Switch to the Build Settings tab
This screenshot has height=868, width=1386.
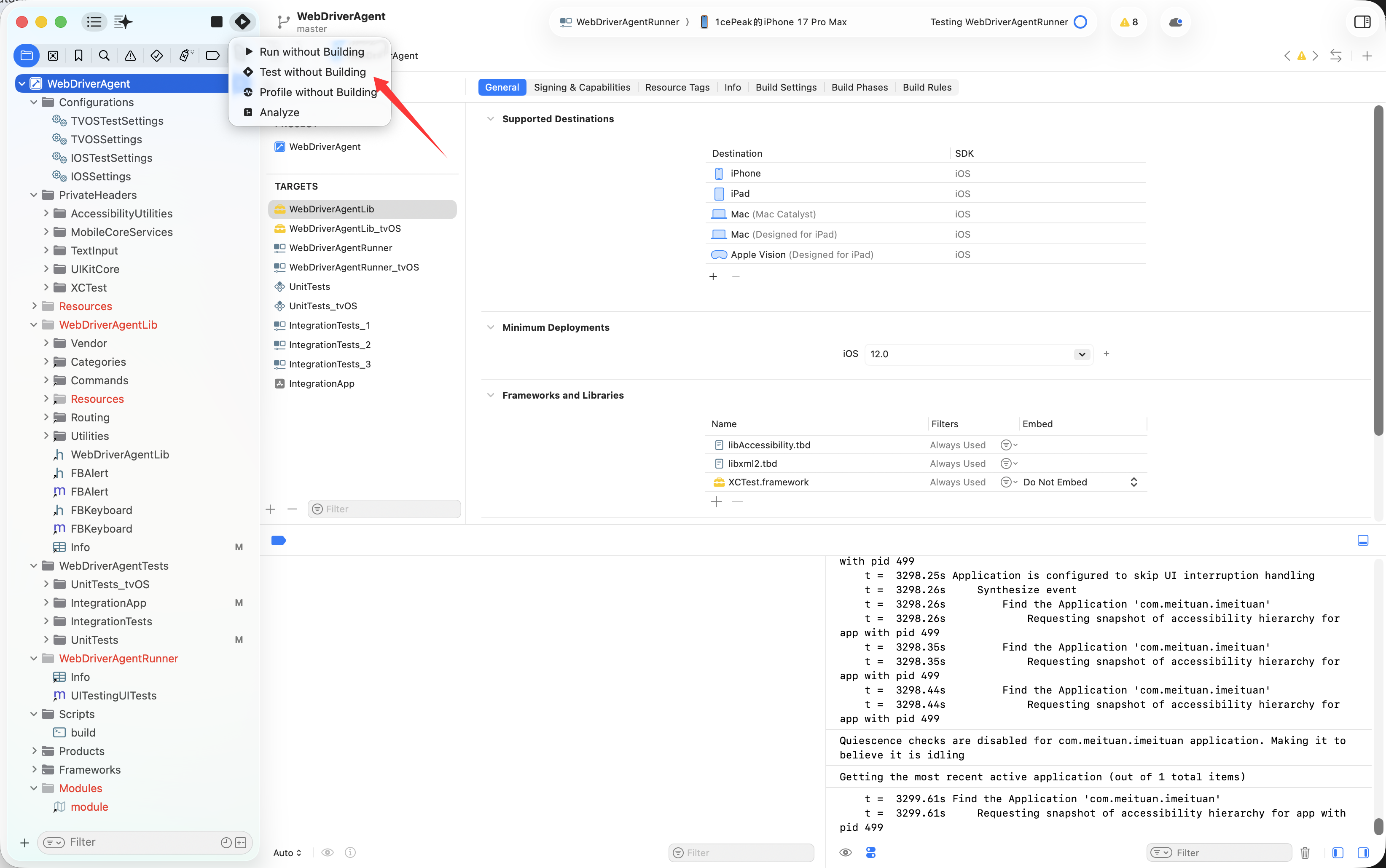tap(785, 87)
